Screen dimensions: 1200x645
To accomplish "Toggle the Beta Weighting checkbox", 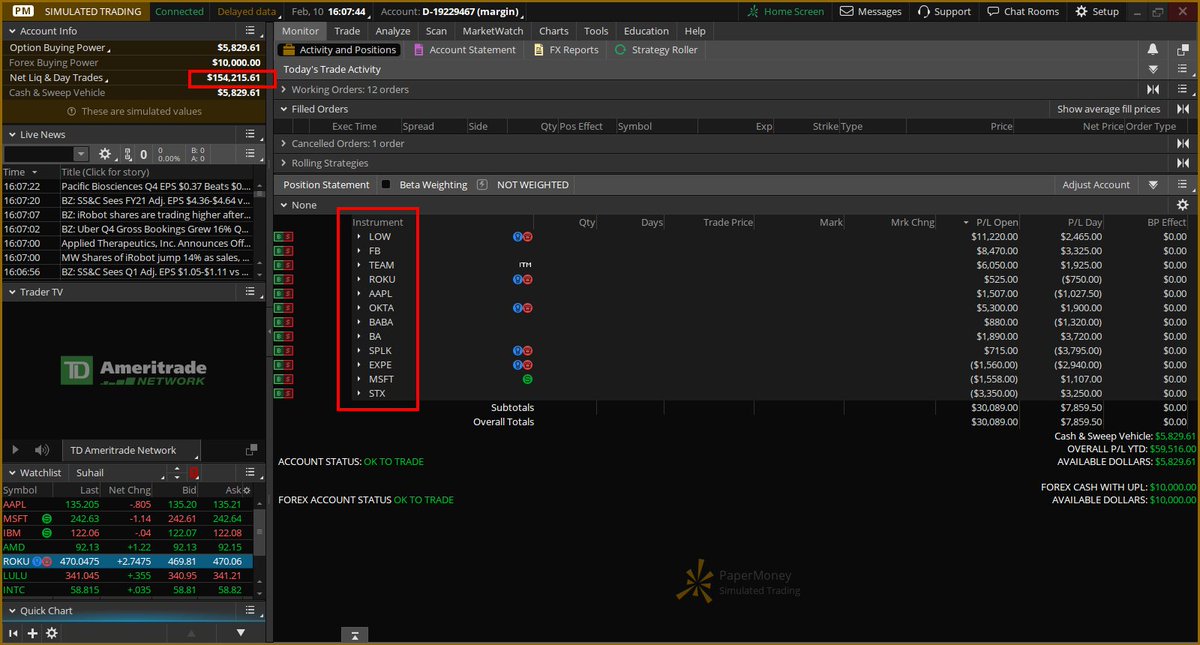I will pos(386,185).
